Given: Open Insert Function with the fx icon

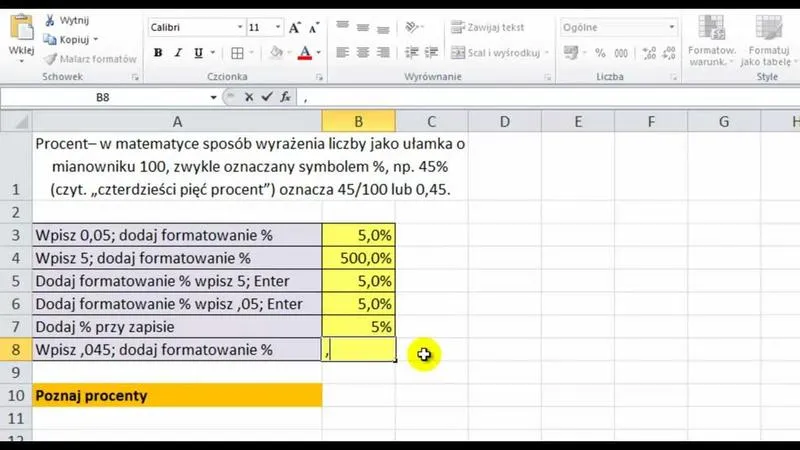Looking at the screenshot, I should click(285, 97).
